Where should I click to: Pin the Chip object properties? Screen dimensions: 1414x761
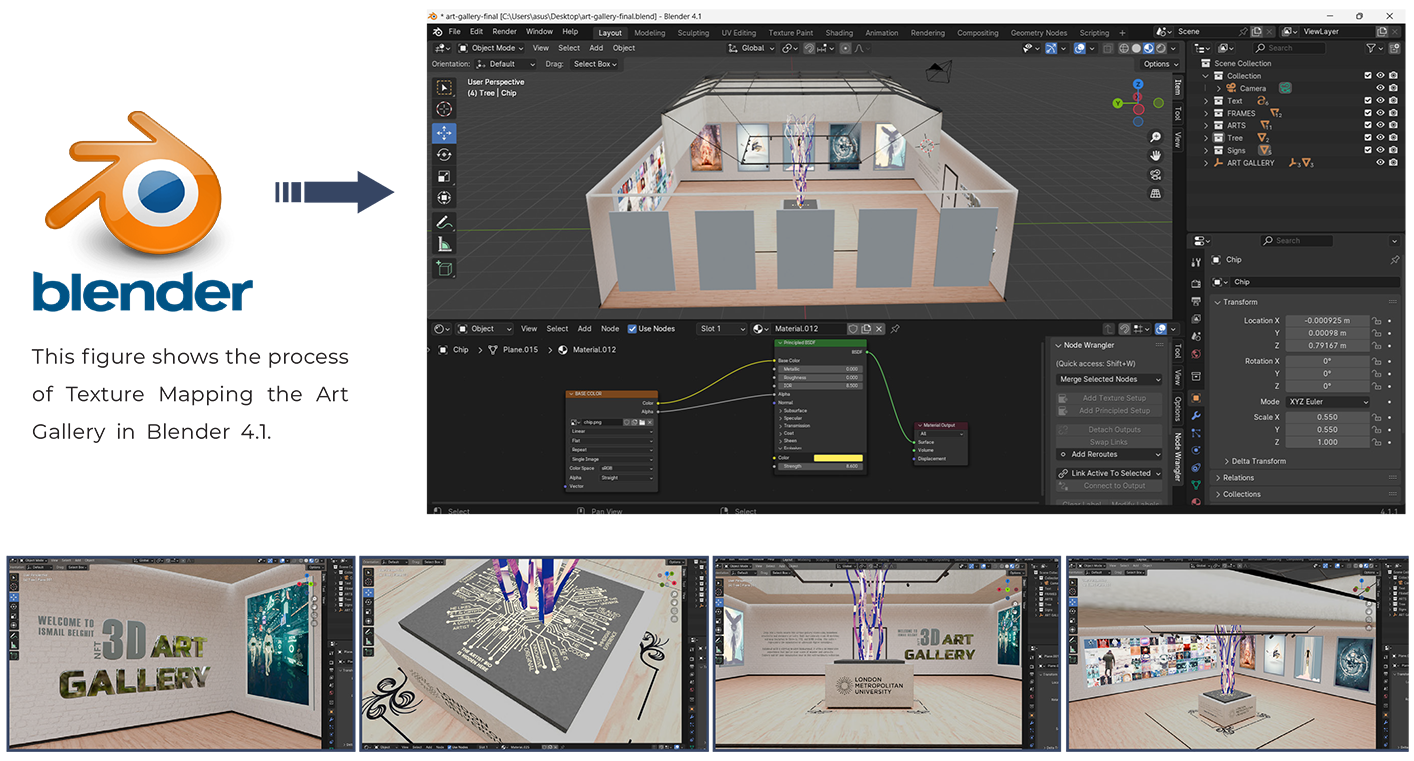tap(1394, 260)
